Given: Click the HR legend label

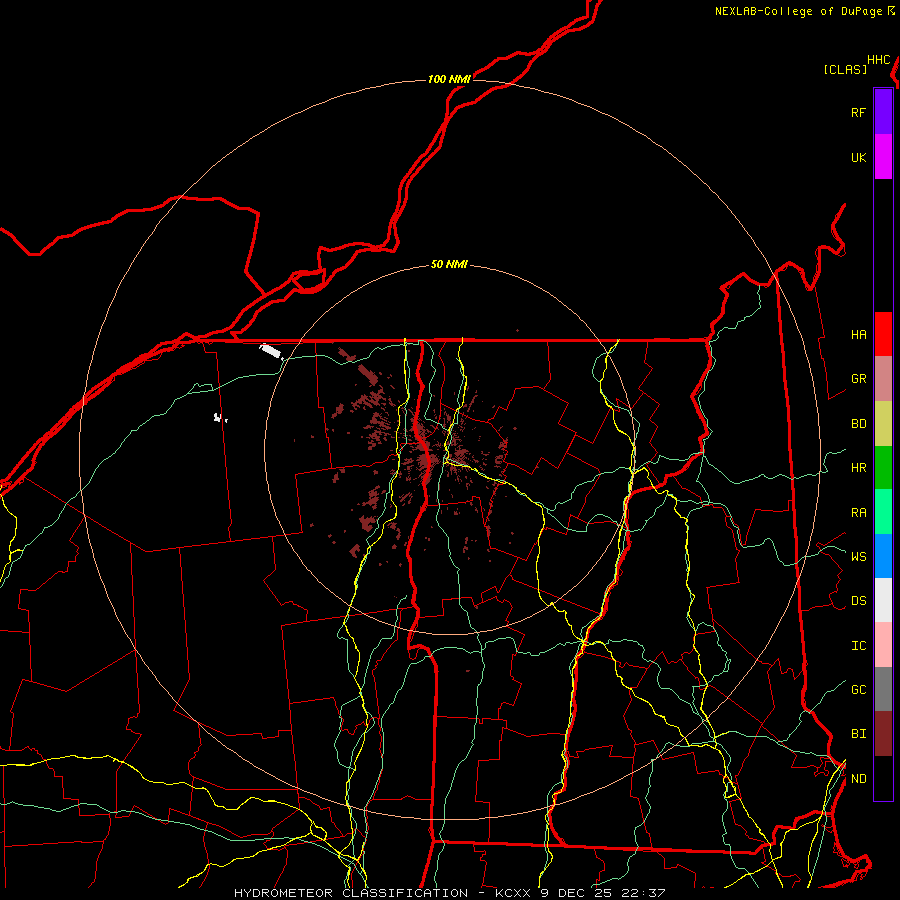Looking at the screenshot, I should click(x=858, y=468).
